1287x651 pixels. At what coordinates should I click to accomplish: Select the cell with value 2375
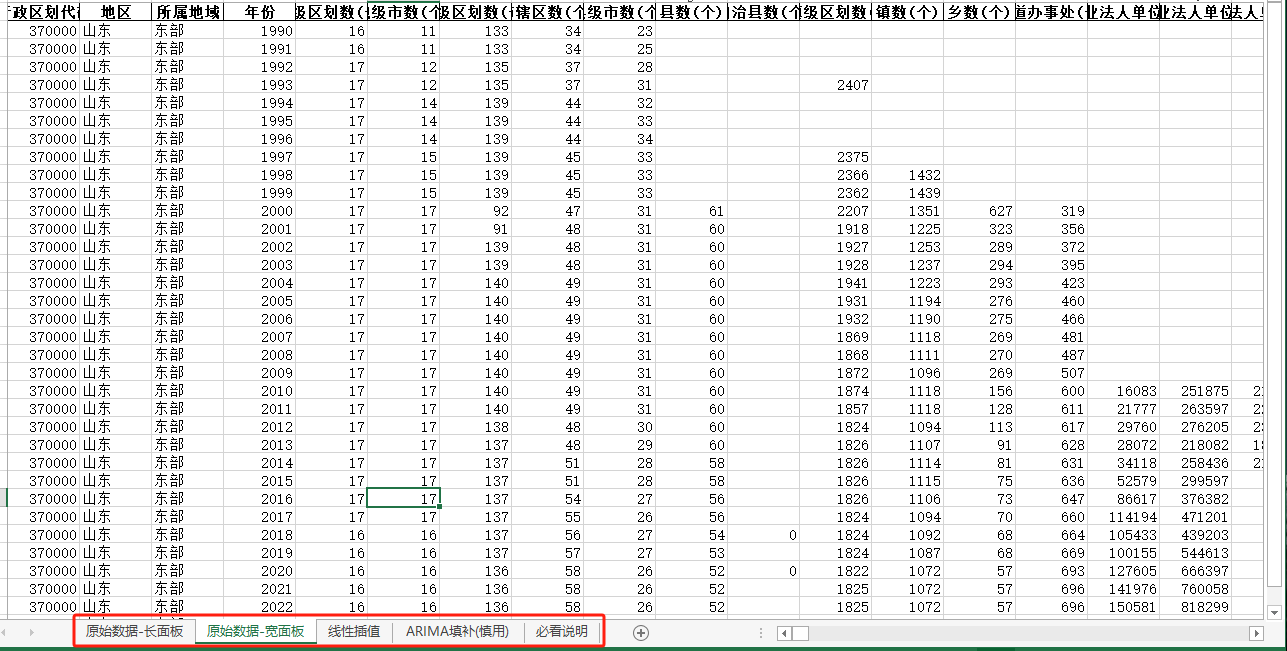pos(835,157)
